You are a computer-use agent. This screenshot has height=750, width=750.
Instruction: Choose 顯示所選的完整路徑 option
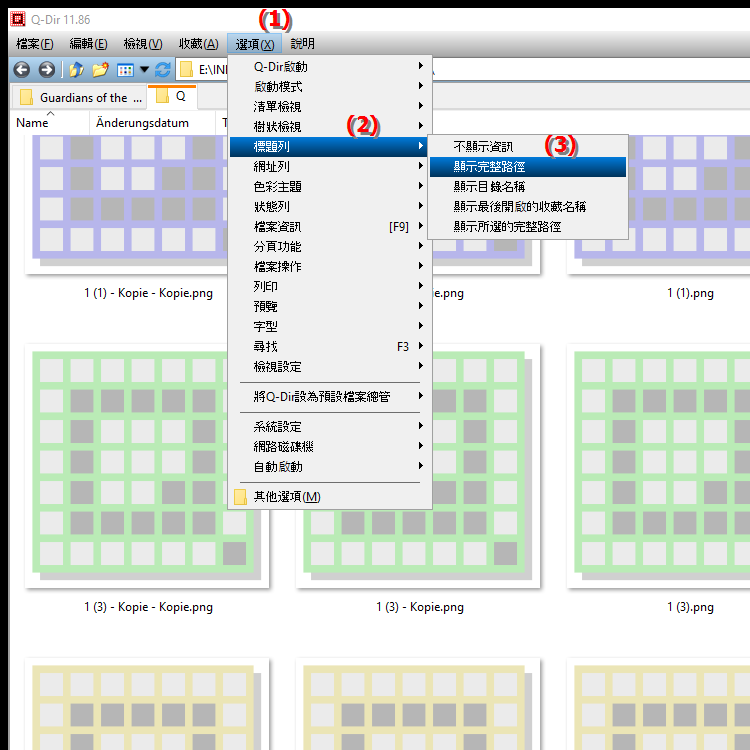(x=528, y=227)
